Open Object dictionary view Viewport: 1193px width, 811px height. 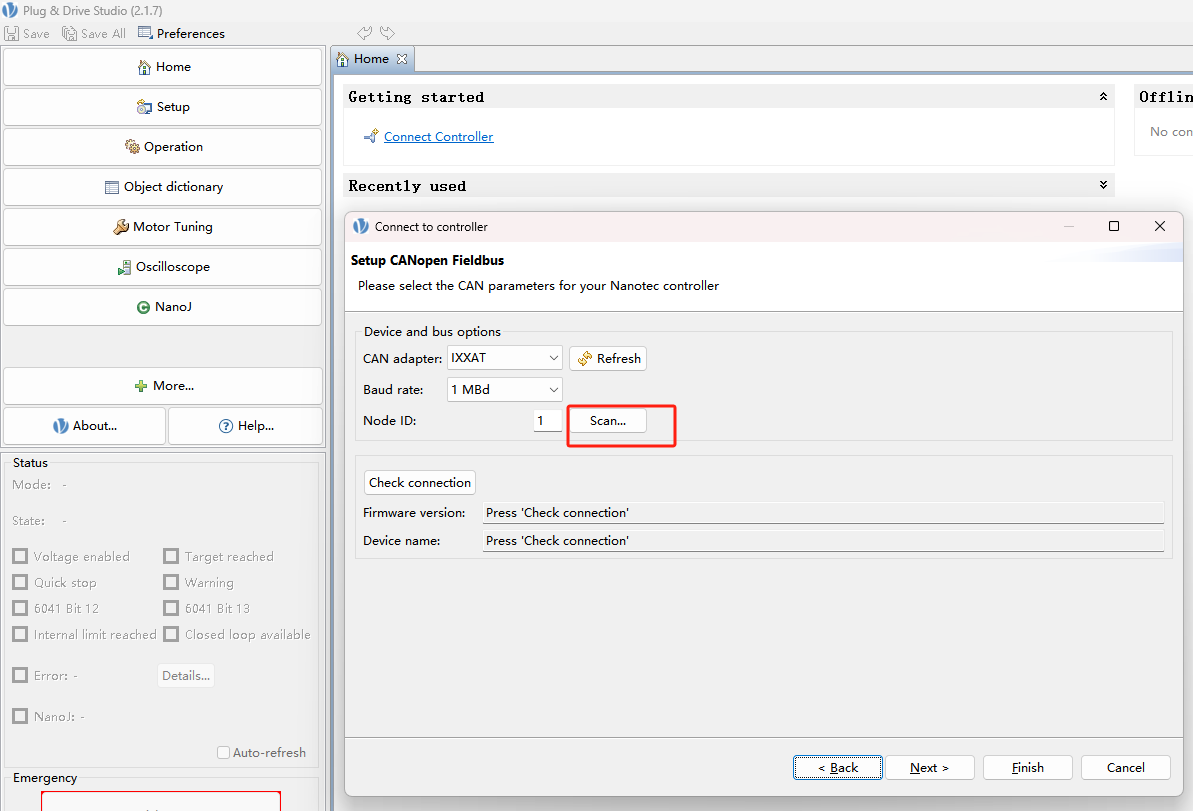click(162, 187)
